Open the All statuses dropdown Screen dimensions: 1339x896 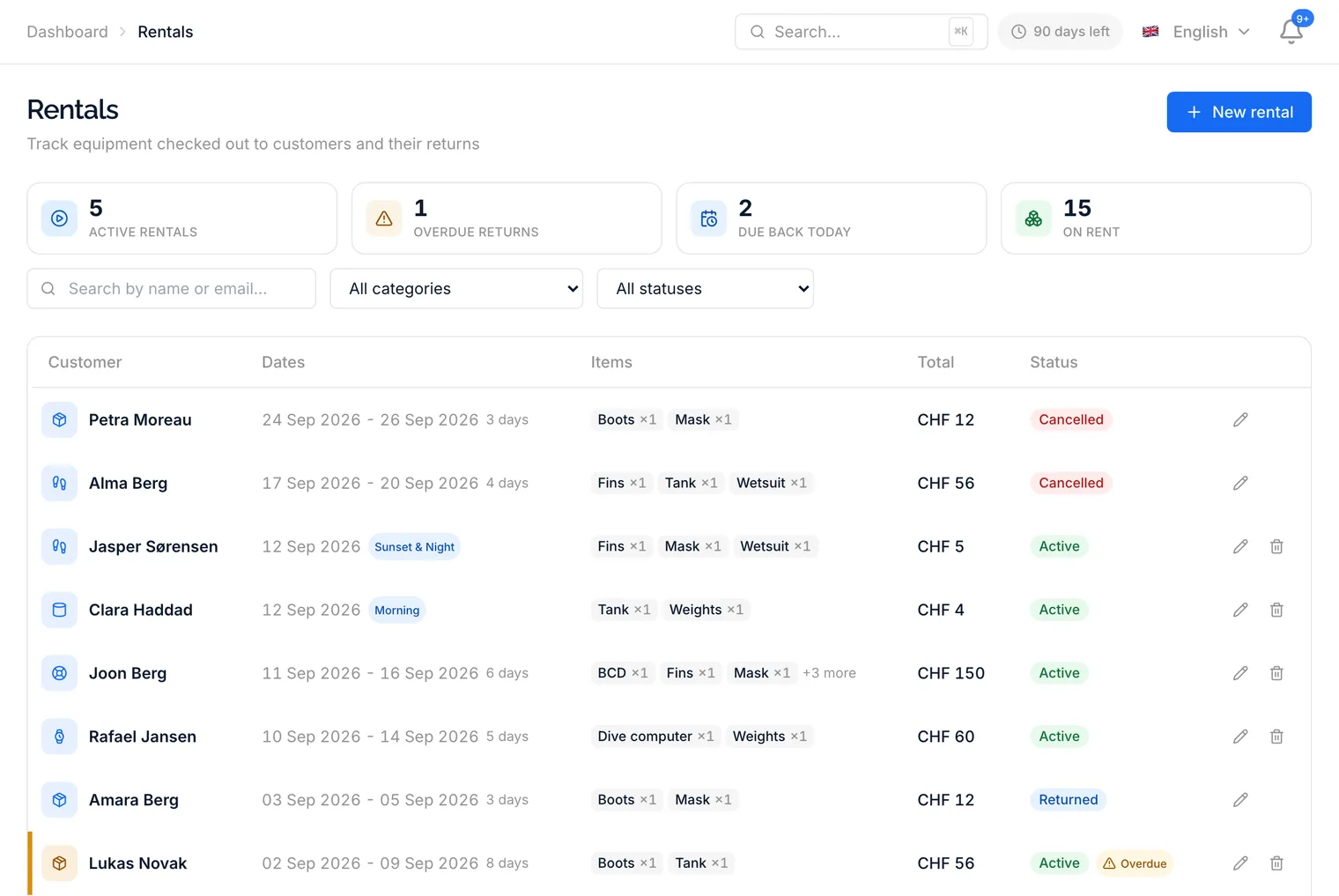click(706, 289)
